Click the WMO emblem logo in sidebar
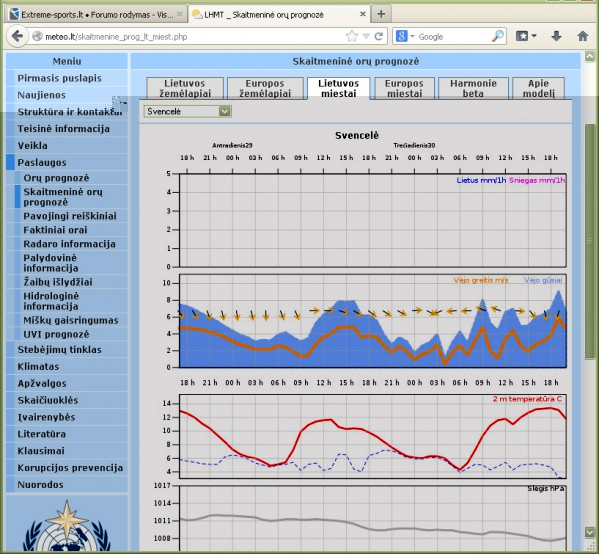Image resolution: width=599 pixels, height=554 pixels. 67,526
